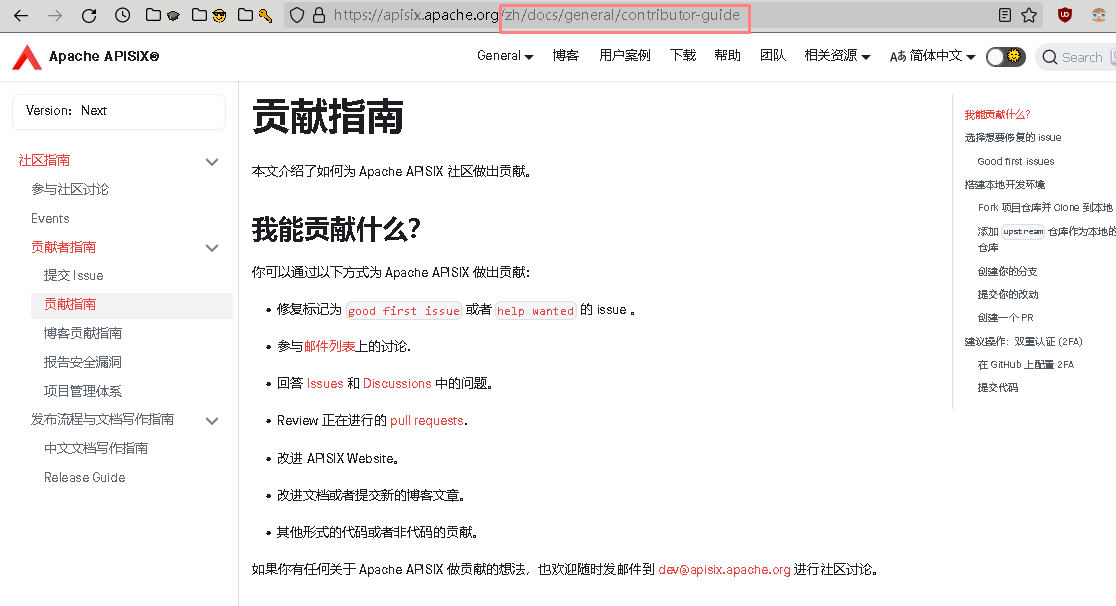Screen dimensions: 1116x606
Task: Open site info via the padlock icon
Action: point(317,15)
